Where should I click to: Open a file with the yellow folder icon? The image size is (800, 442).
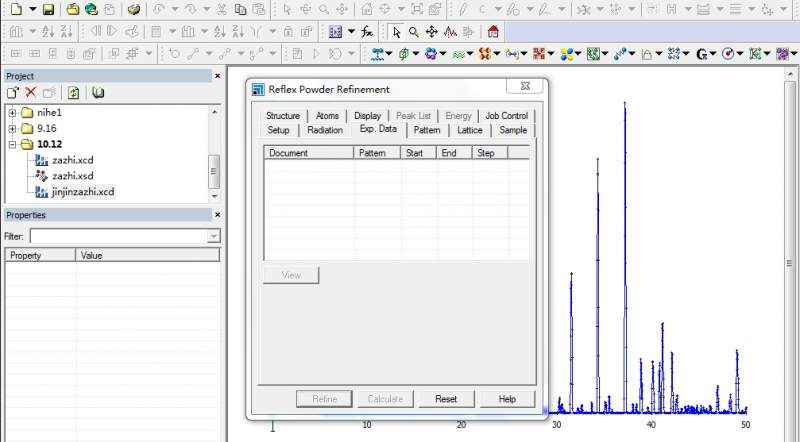tap(73, 9)
